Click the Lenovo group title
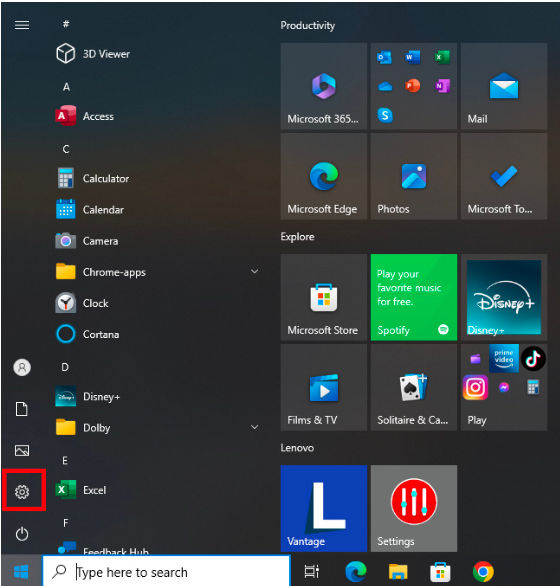Image resolution: width=560 pixels, height=586 pixels. tap(297, 448)
